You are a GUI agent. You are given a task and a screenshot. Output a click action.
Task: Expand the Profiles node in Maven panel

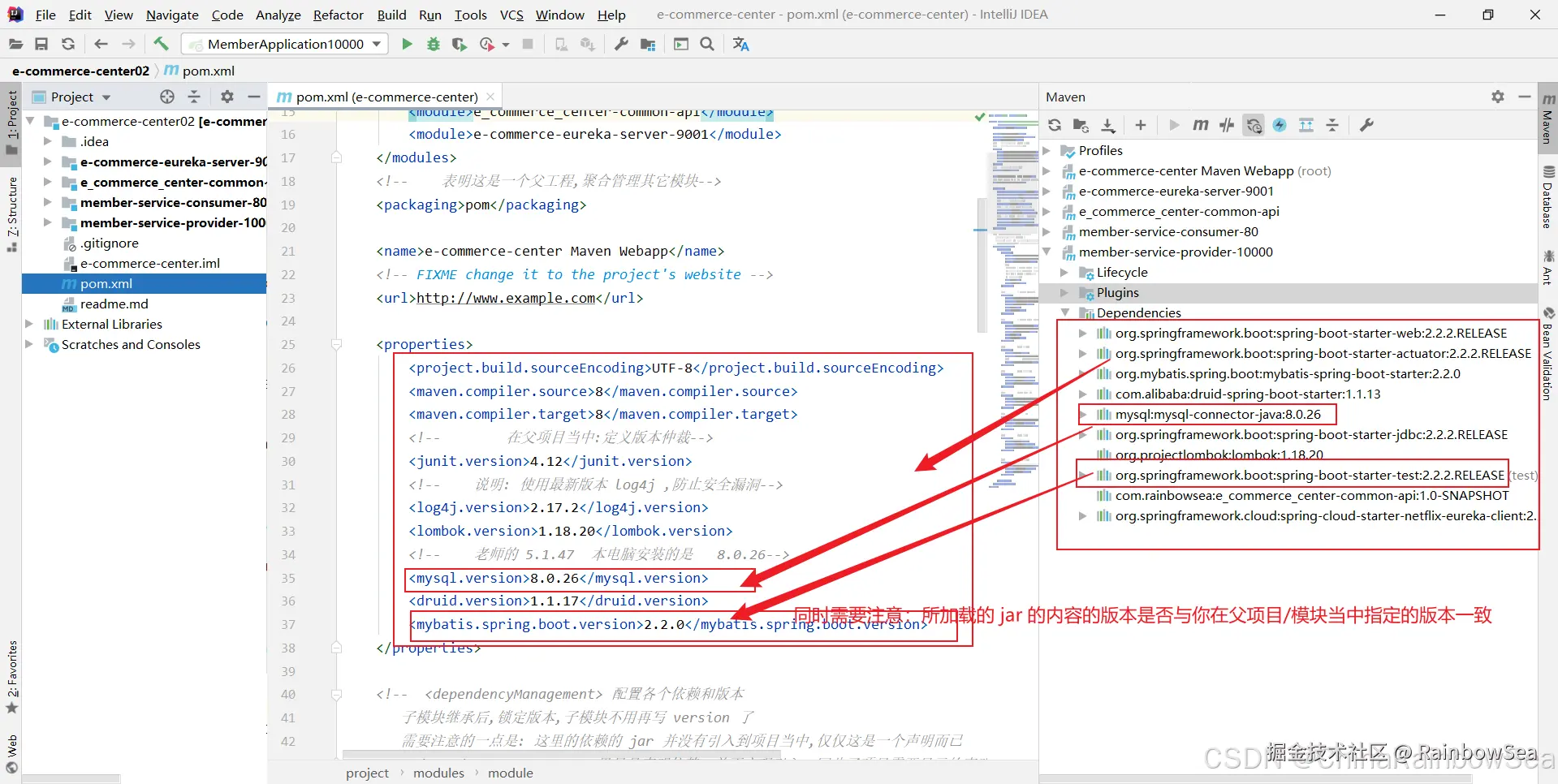click(1047, 151)
